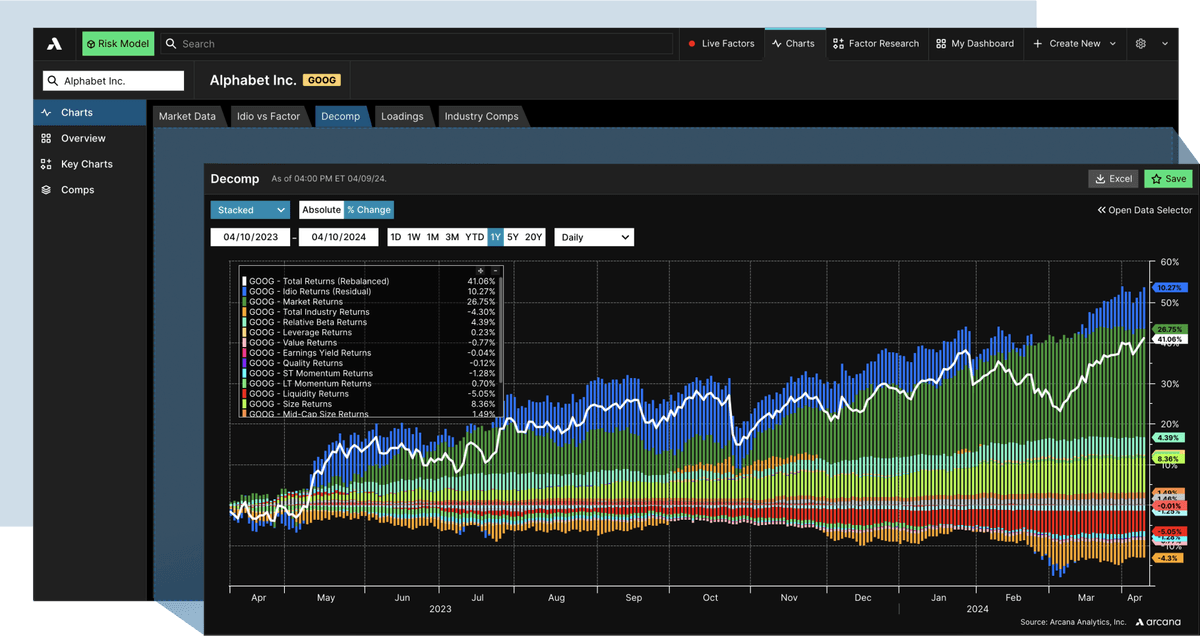Screen dimensions: 1200x636
Task: Select the 1D time range
Action: click(x=396, y=237)
